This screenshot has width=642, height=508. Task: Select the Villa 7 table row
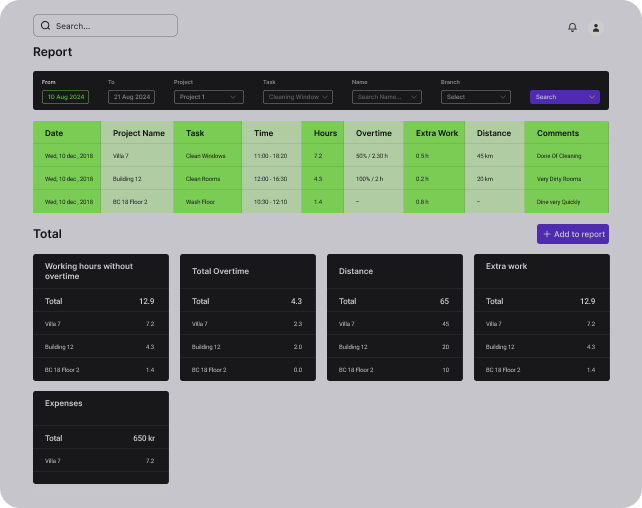tap(320, 156)
